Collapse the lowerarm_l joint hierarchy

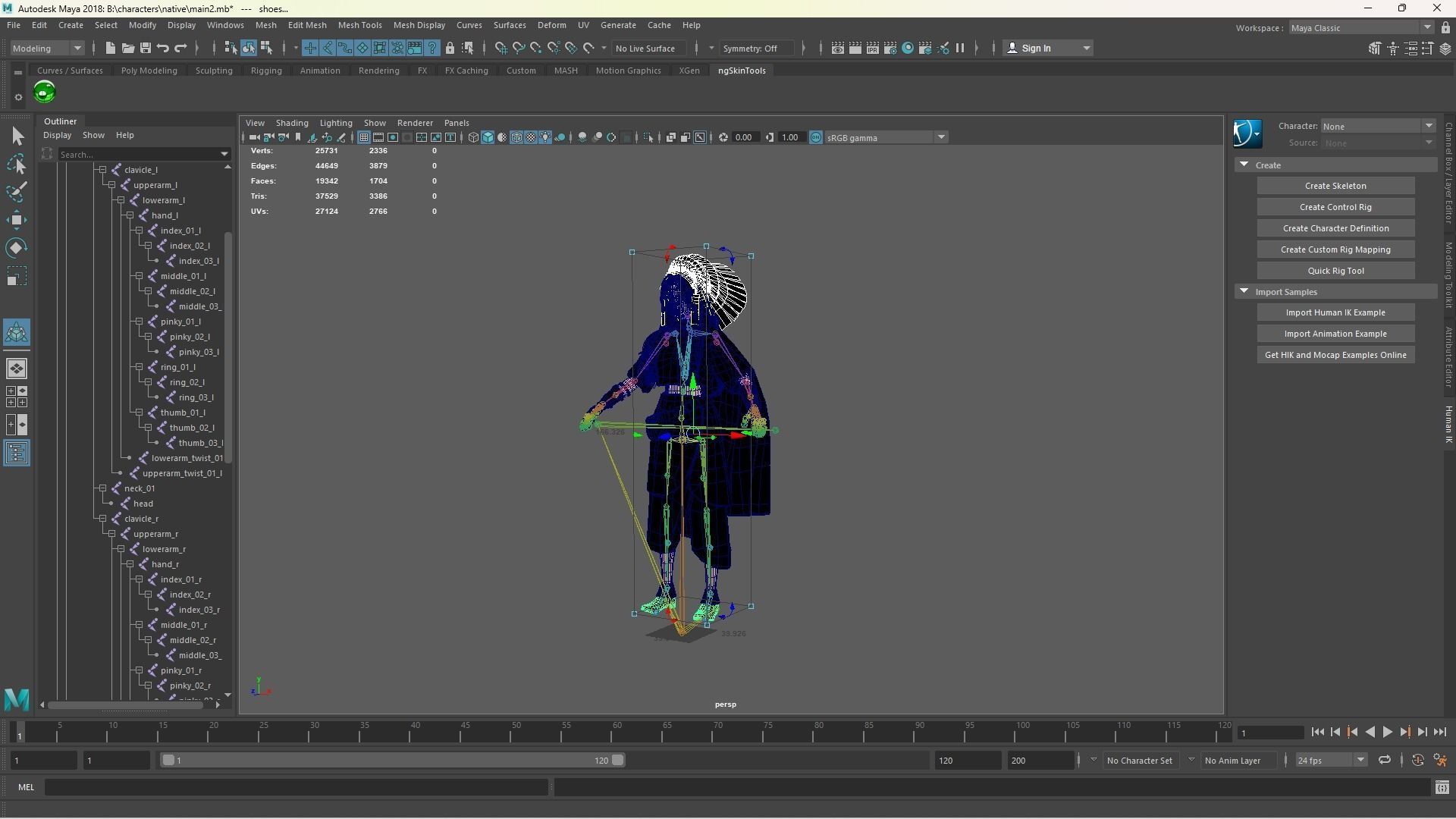pos(120,199)
